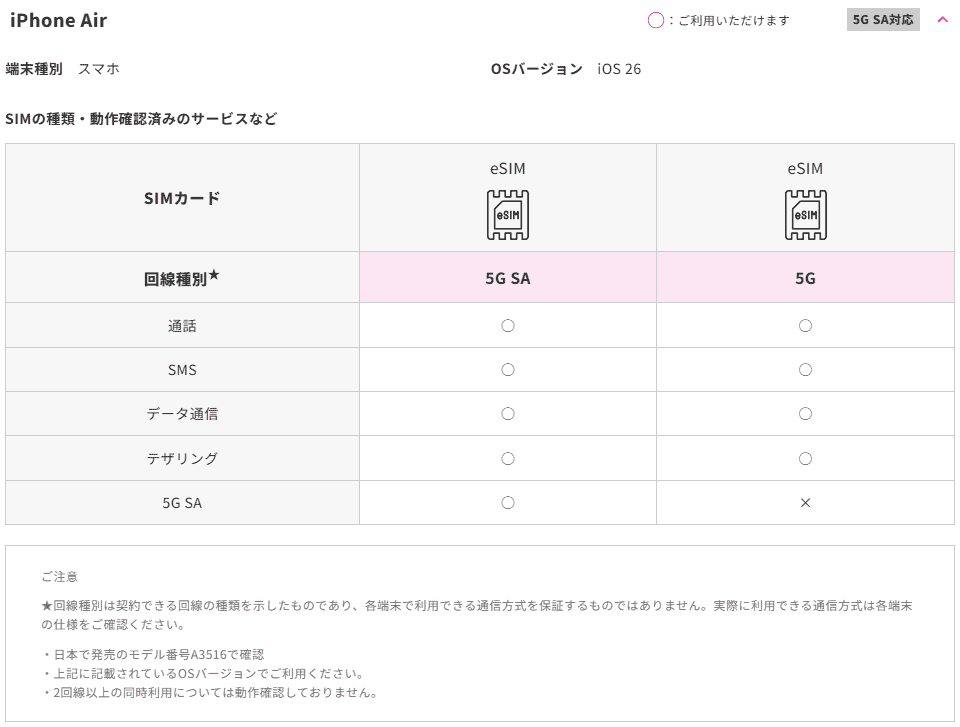Select the pink 5G column header

(805, 279)
